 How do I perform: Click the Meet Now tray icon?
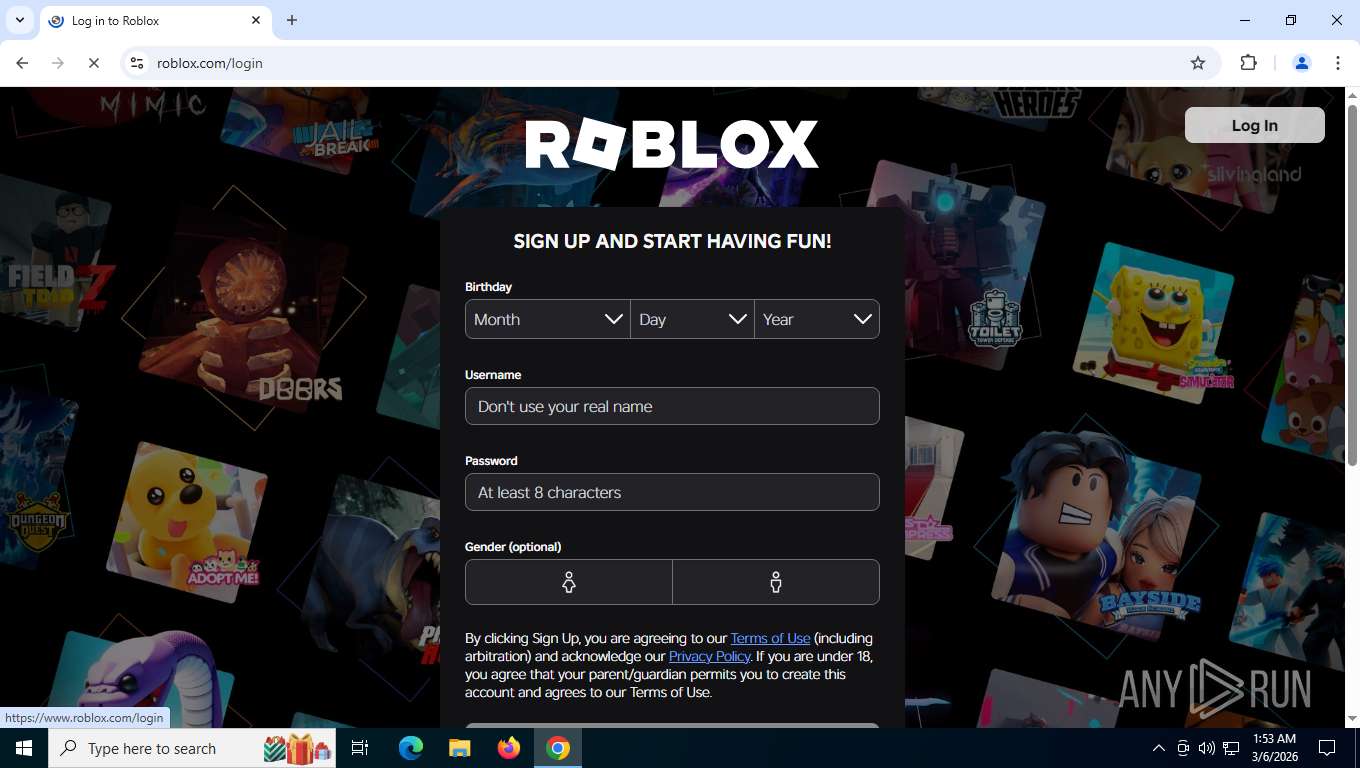tap(1183, 748)
